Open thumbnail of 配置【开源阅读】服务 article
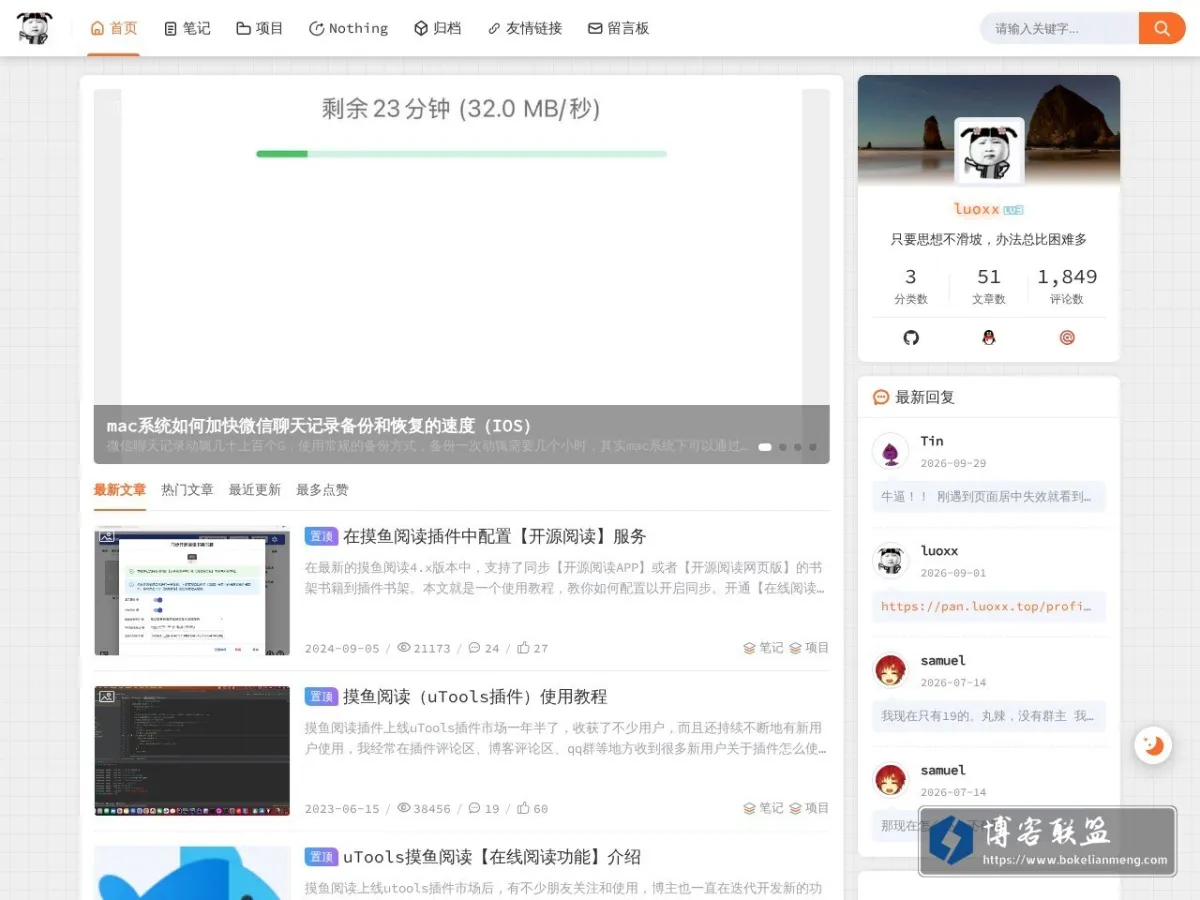The height and width of the screenshot is (900, 1200). (x=192, y=591)
